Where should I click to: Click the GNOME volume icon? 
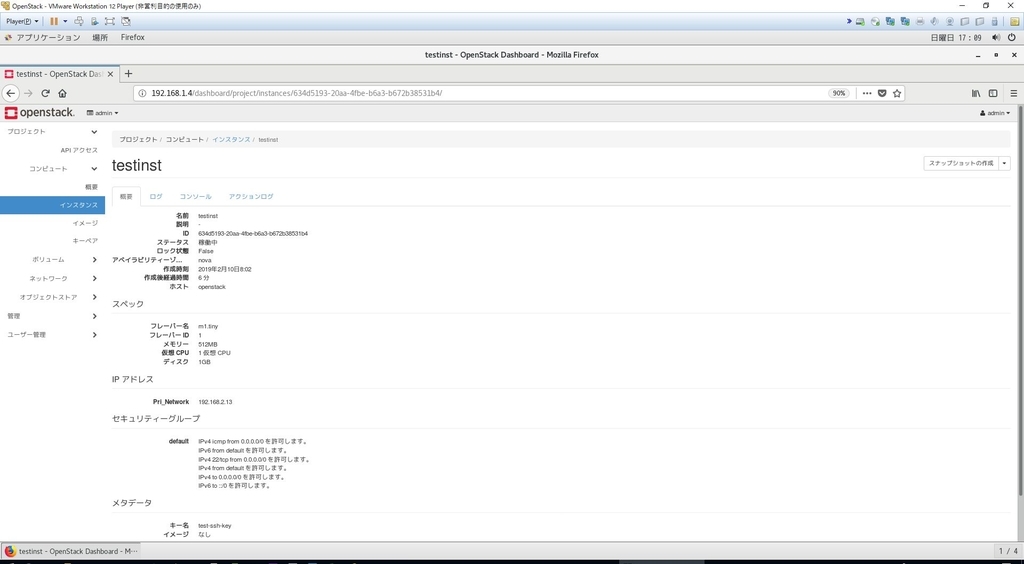click(x=996, y=38)
